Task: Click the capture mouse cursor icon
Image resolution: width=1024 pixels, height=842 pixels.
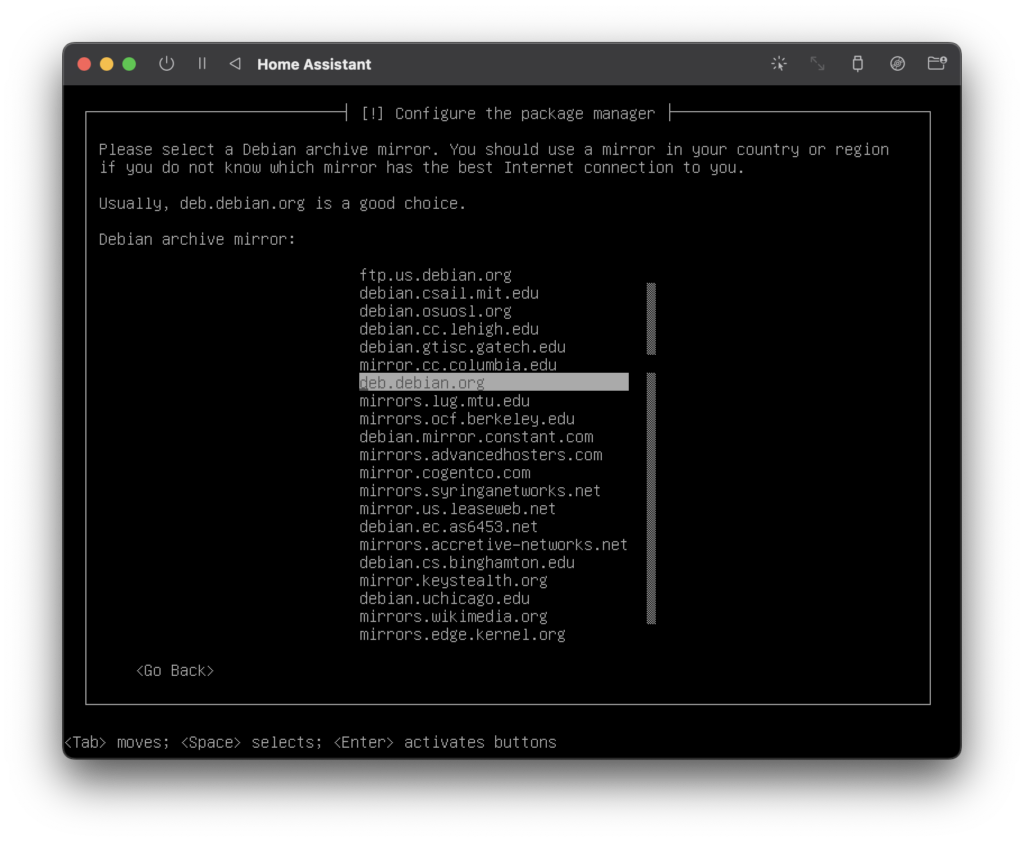Action: tap(778, 63)
